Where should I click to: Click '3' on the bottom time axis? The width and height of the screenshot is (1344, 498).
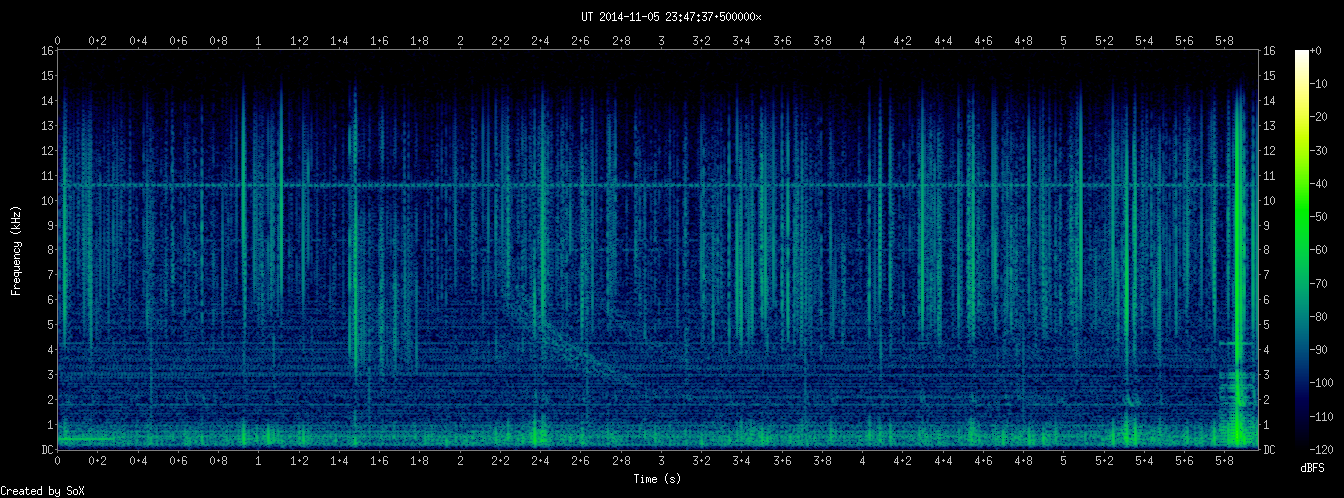click(x=661, y=462)
